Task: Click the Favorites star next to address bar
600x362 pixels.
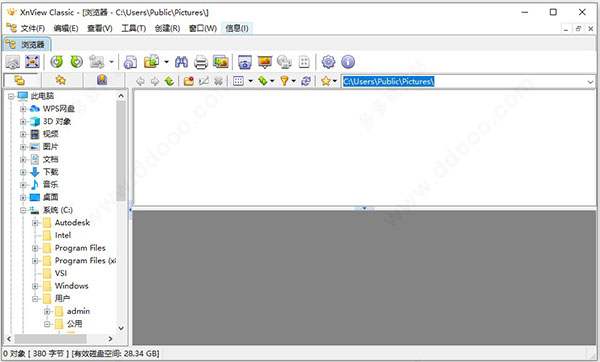Action: [x=326, y=81]
